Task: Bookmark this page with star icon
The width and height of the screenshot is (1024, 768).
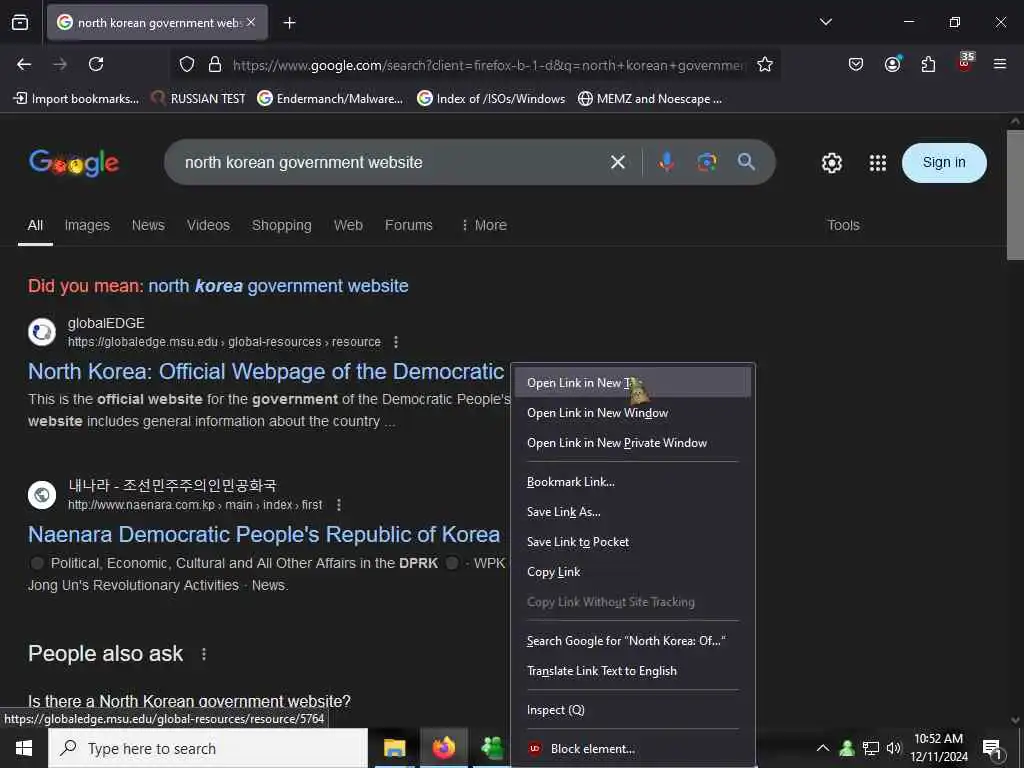Action: coord(765,65)
